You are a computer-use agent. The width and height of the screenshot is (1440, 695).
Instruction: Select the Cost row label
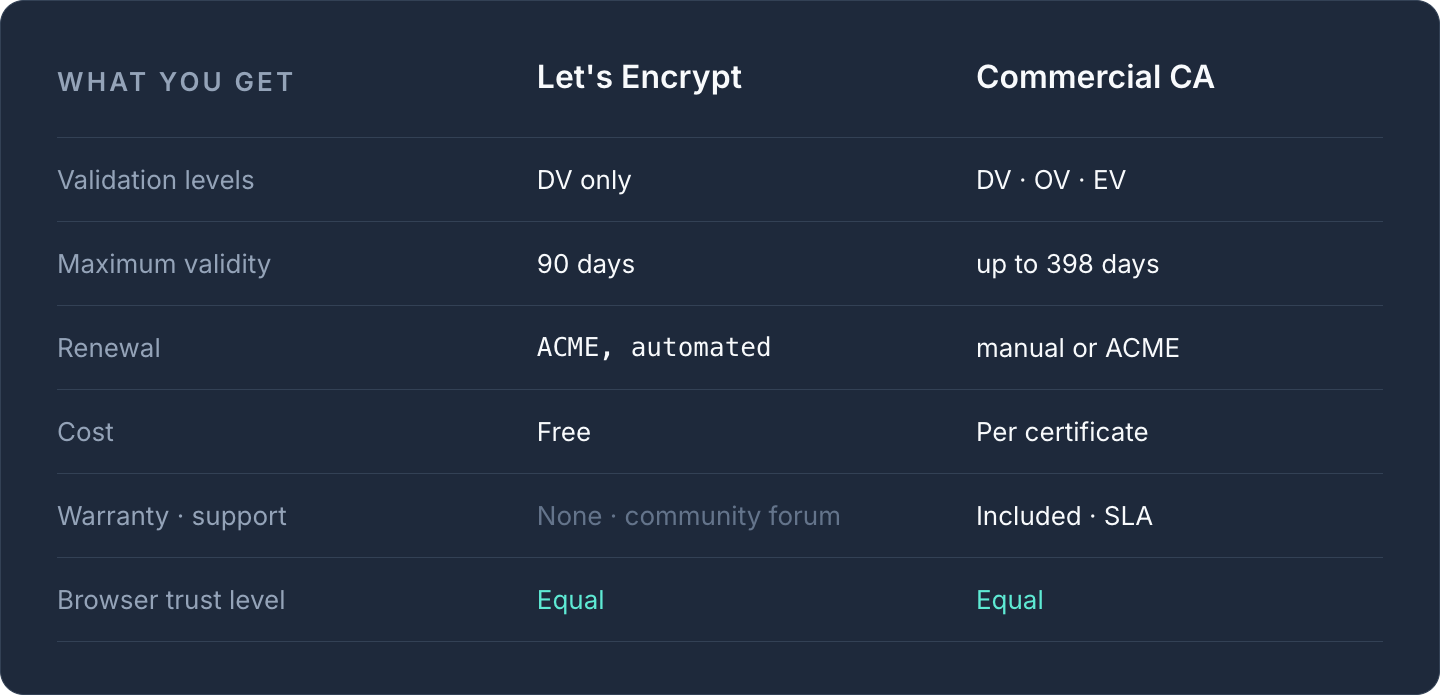click(x=86, y=432)
